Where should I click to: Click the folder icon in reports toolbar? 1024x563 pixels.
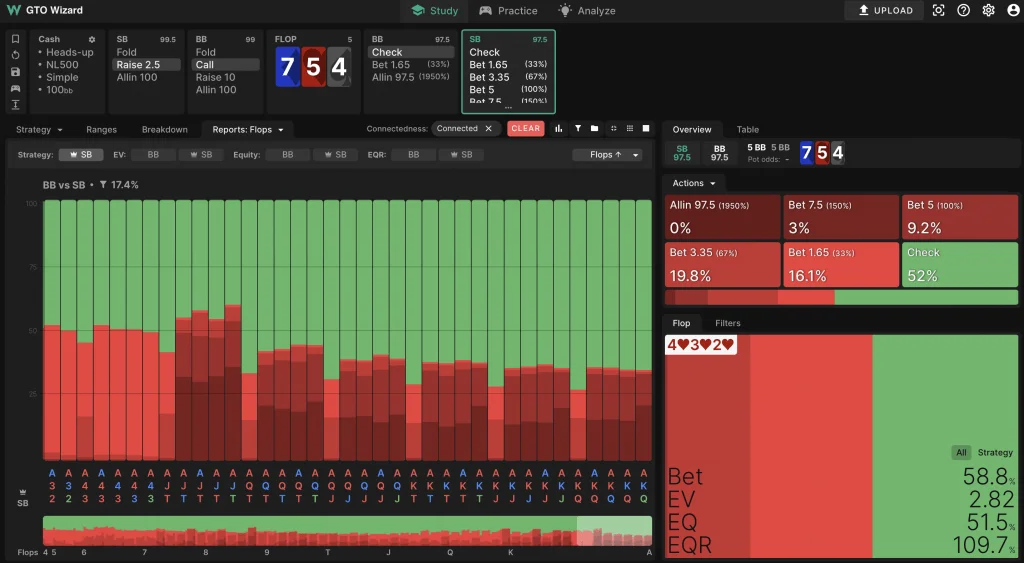[x=594, y=129]
